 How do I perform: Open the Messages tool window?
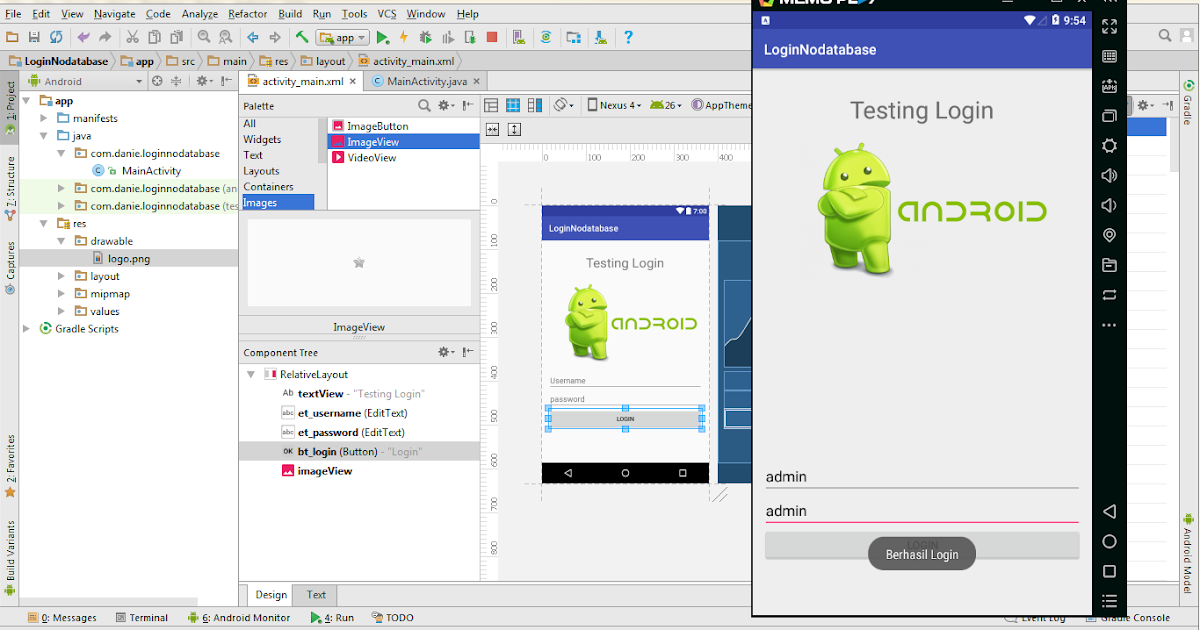coord(62,618)
